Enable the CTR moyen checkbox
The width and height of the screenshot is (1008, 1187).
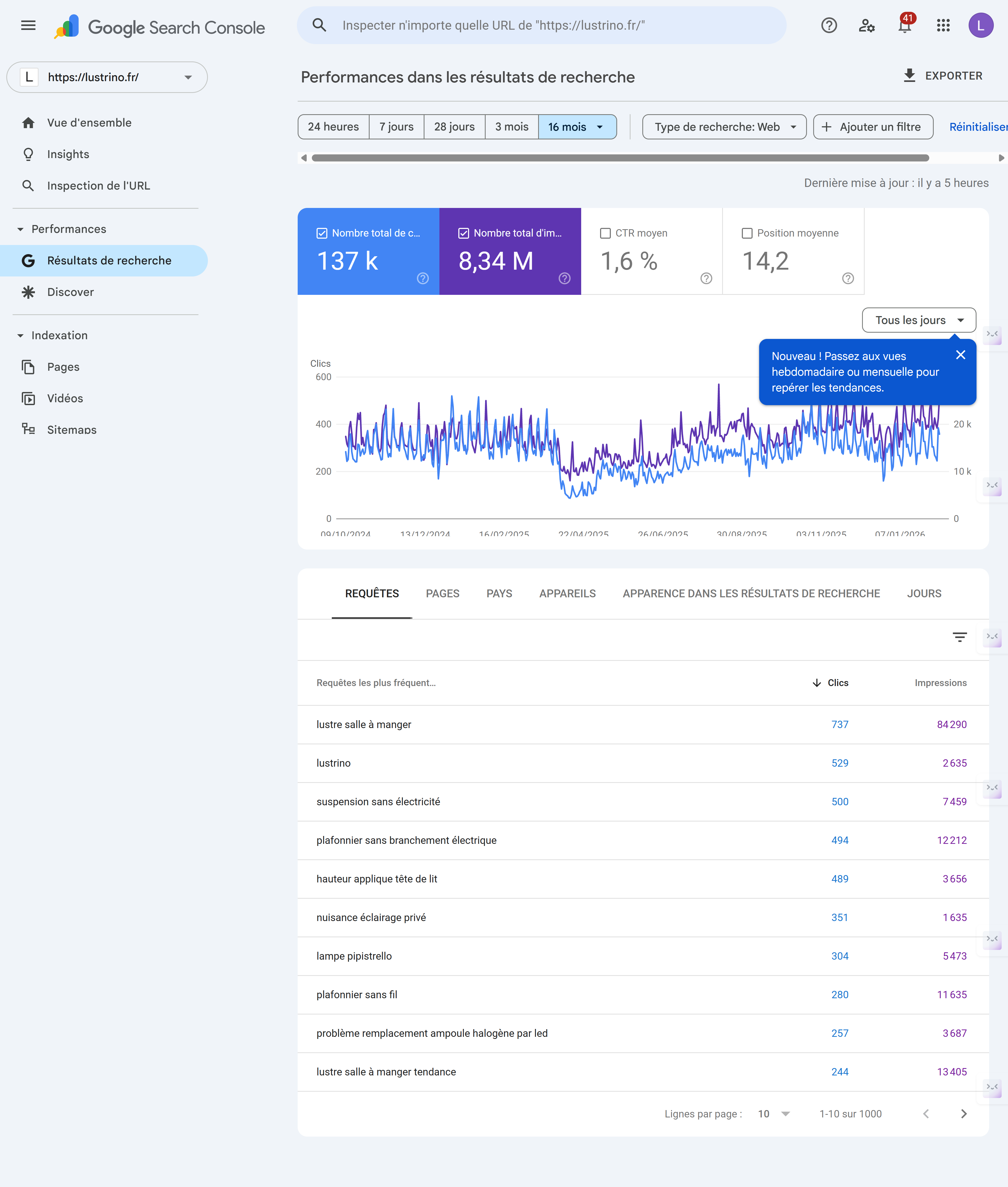pos(605,233)
